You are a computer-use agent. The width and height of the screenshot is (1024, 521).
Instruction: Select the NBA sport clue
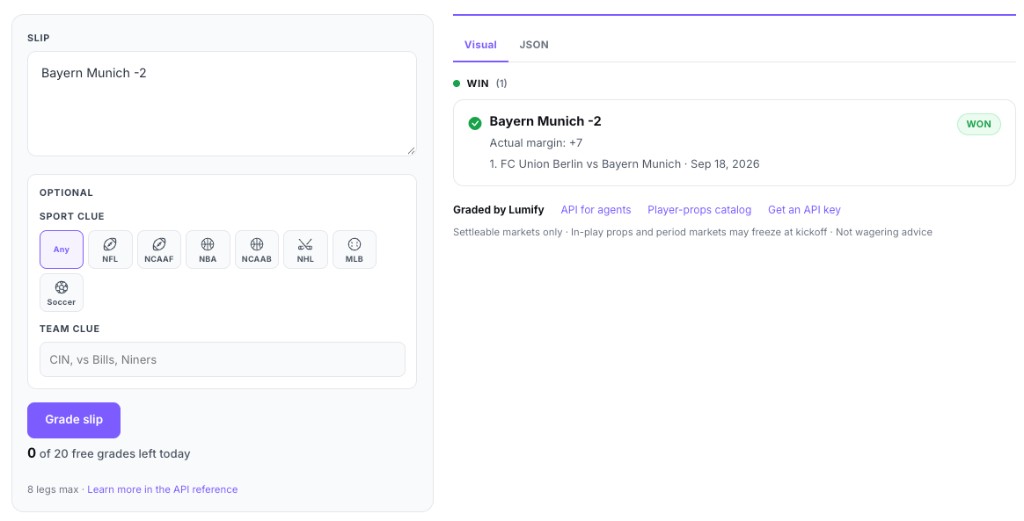pyautogui.click(x=208, y=249)
